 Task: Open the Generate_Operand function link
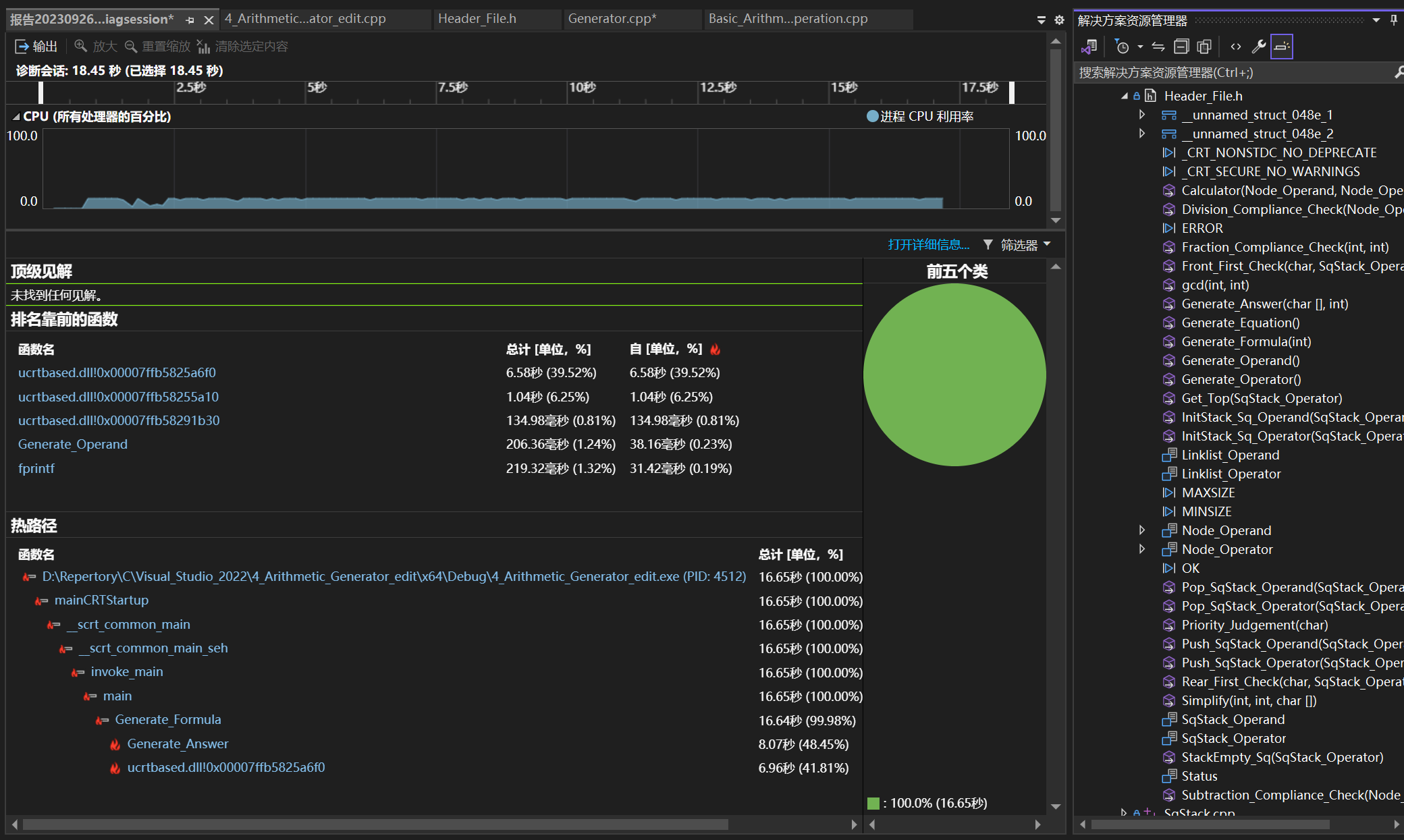tap(73, 444)
